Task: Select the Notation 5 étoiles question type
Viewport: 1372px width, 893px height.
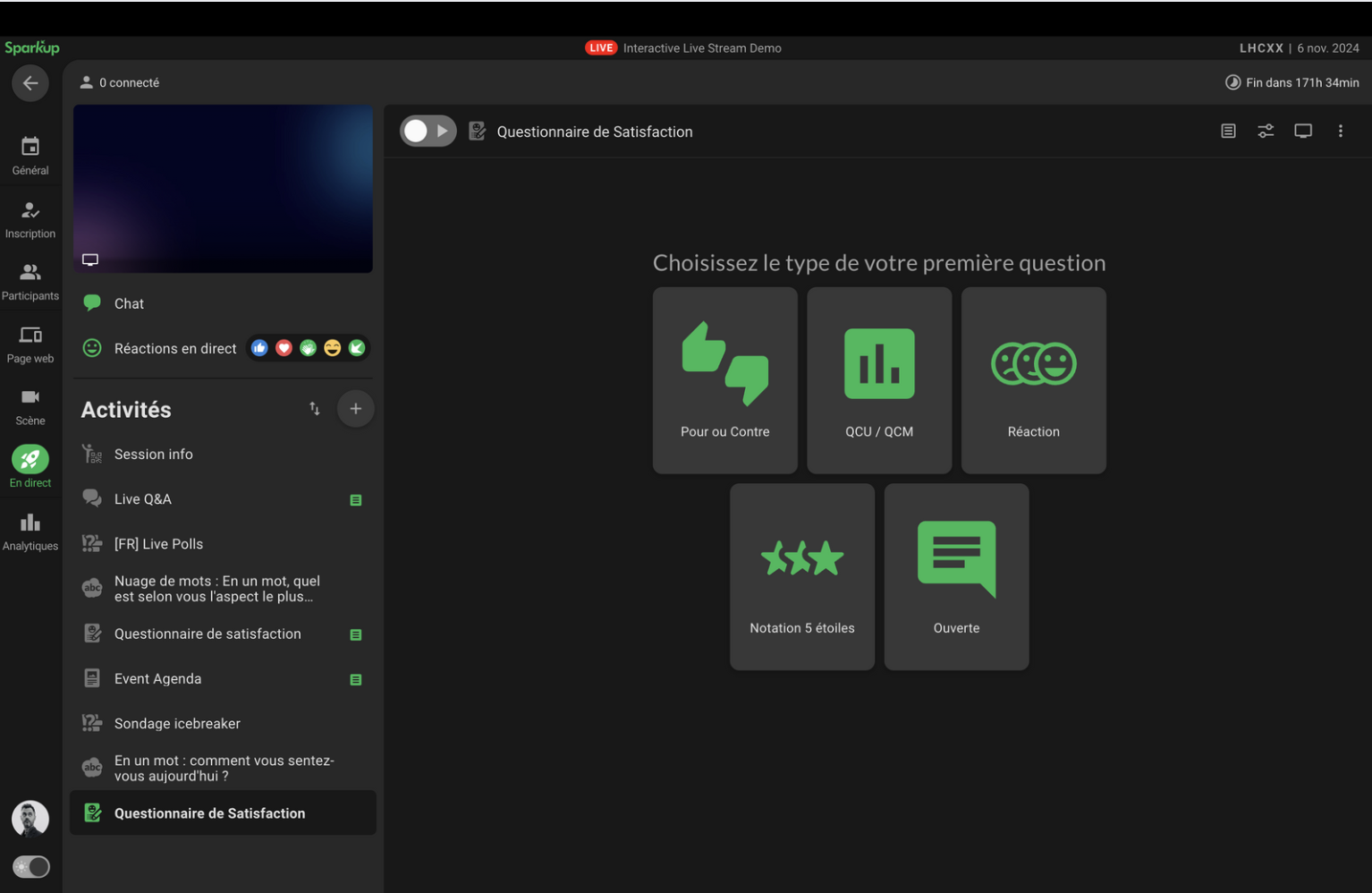Action: tap(802, 576)
